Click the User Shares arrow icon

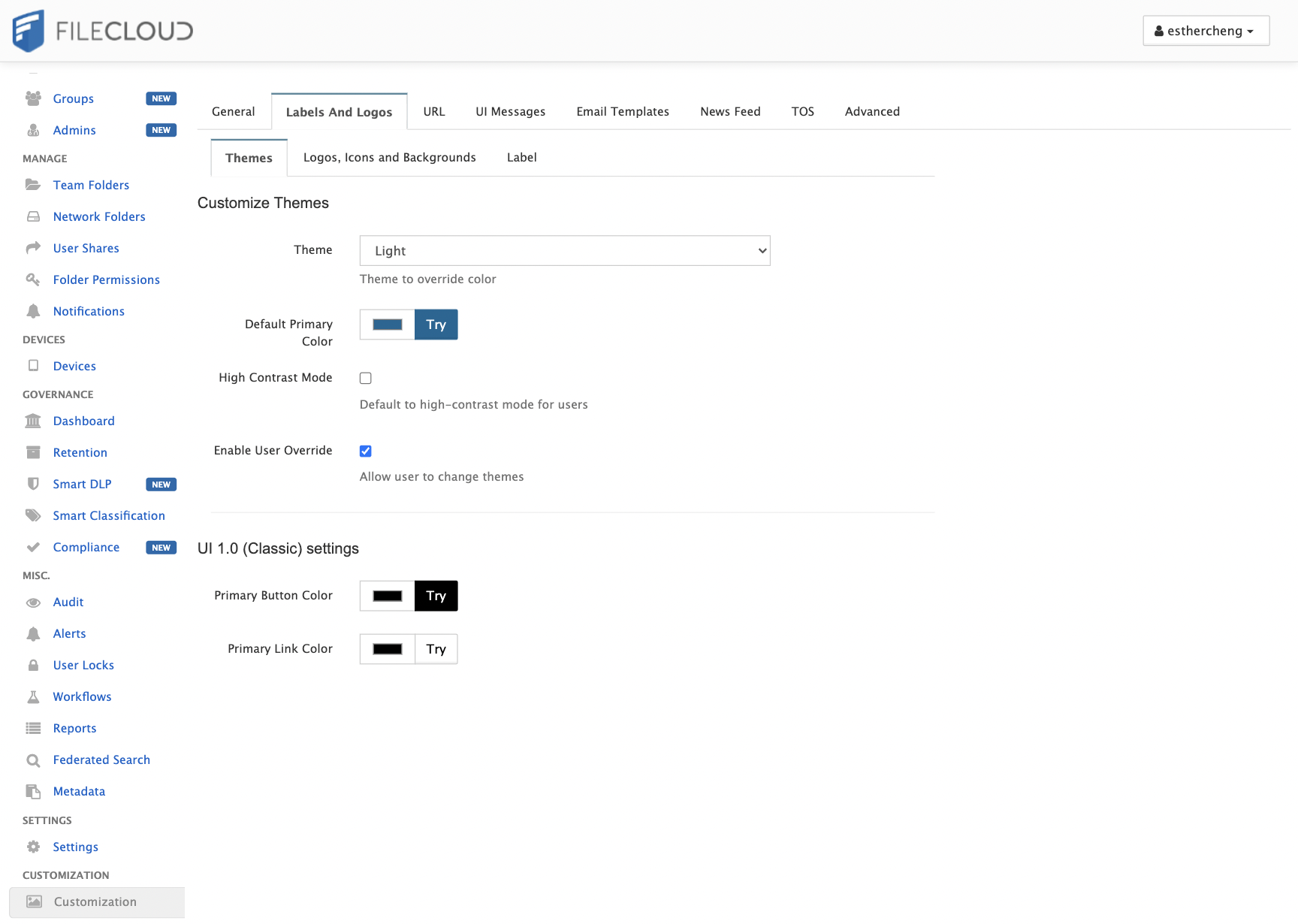[x=33, y=248]
